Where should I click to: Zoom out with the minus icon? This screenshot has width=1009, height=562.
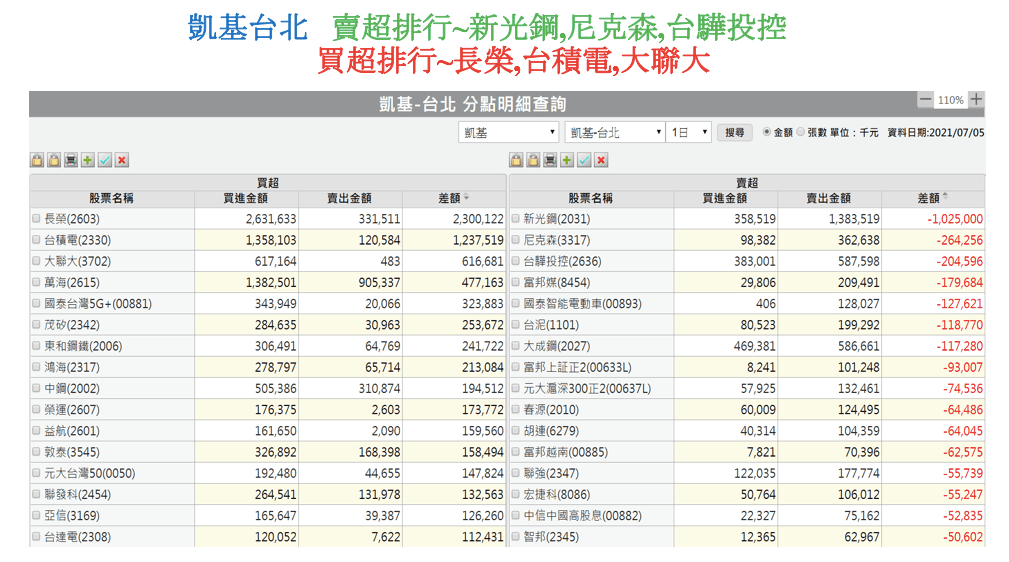pyautogui.click(x=925, y=100)
